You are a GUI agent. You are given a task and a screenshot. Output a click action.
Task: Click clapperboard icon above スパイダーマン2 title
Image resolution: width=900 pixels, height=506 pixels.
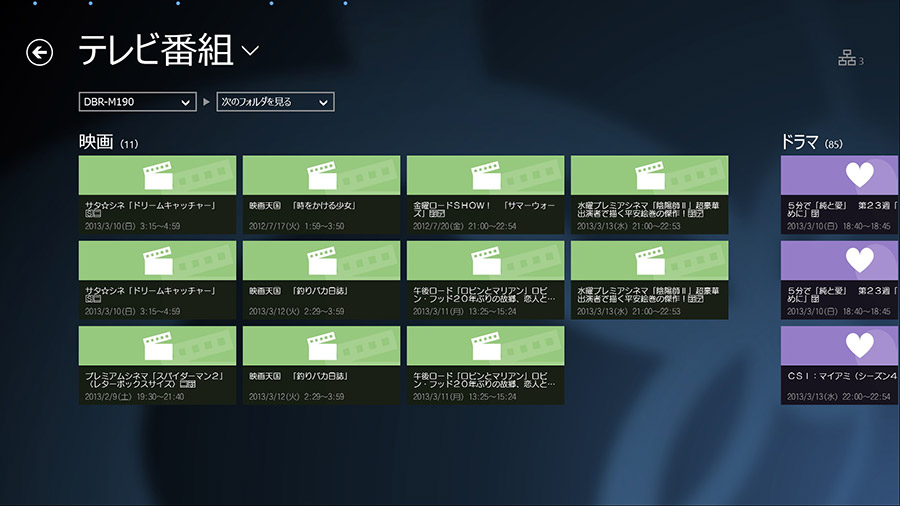pos(157,345)
